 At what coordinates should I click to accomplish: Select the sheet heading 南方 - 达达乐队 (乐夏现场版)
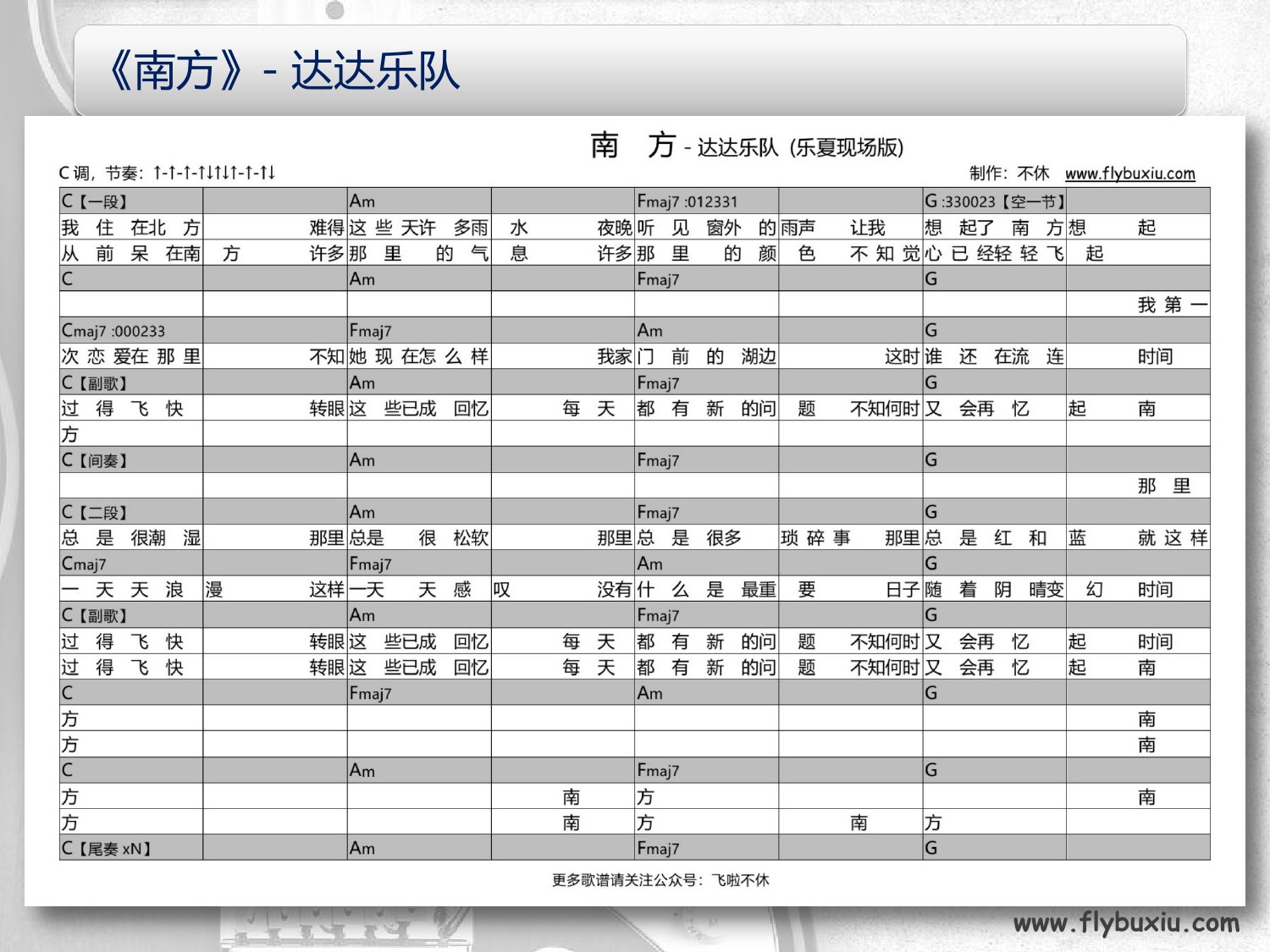point(747,146)
